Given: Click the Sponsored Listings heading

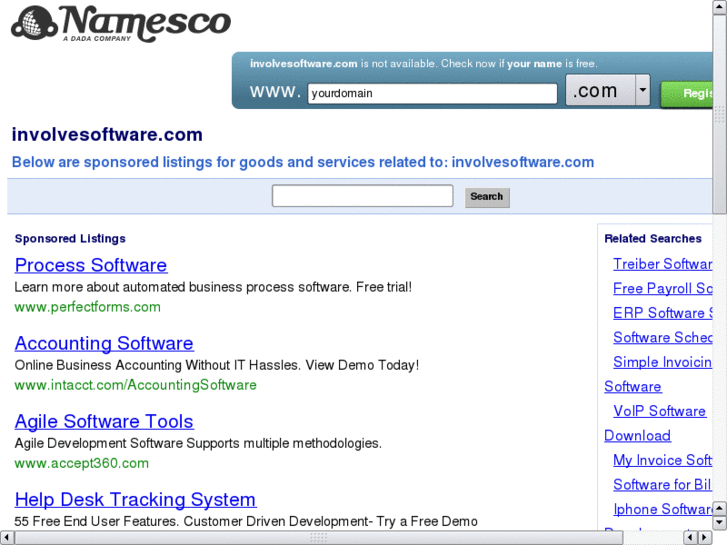Looking at the screenshot, I should tap(70, 239).
